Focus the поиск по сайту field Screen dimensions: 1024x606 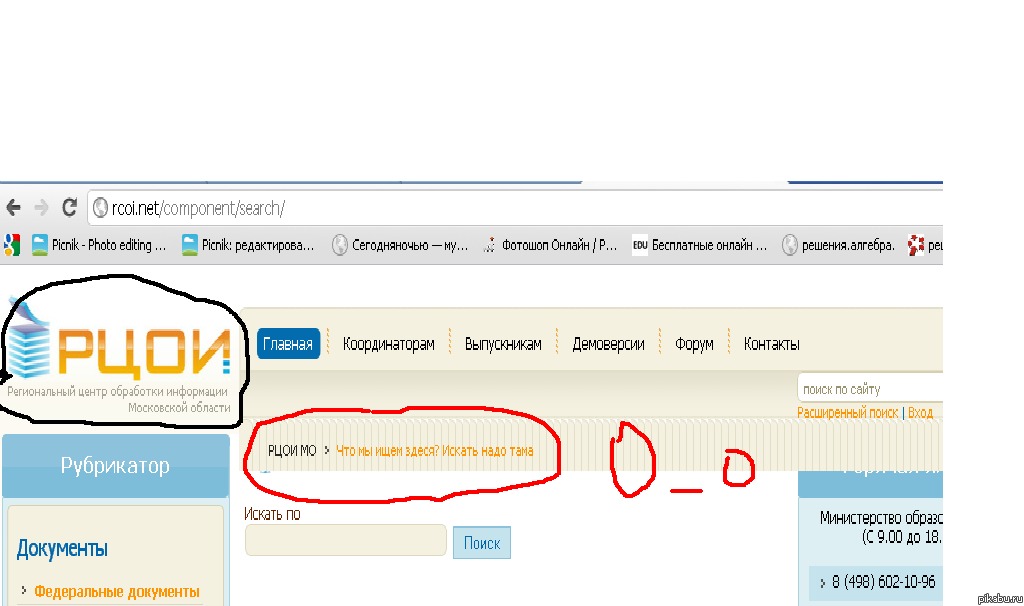click(870, 389)
